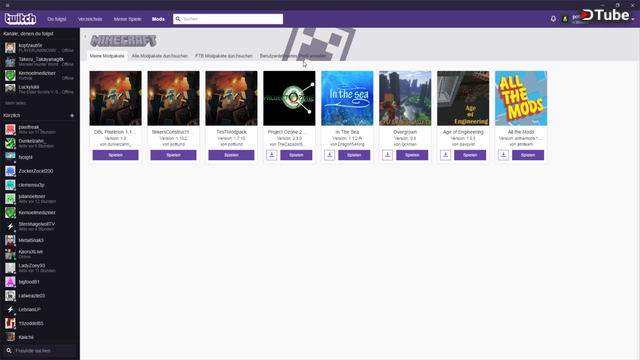The height and width of the screenshot is (360, 640).
Task: Play the DBL Pixelmon modpack
Action: [116, 155]
